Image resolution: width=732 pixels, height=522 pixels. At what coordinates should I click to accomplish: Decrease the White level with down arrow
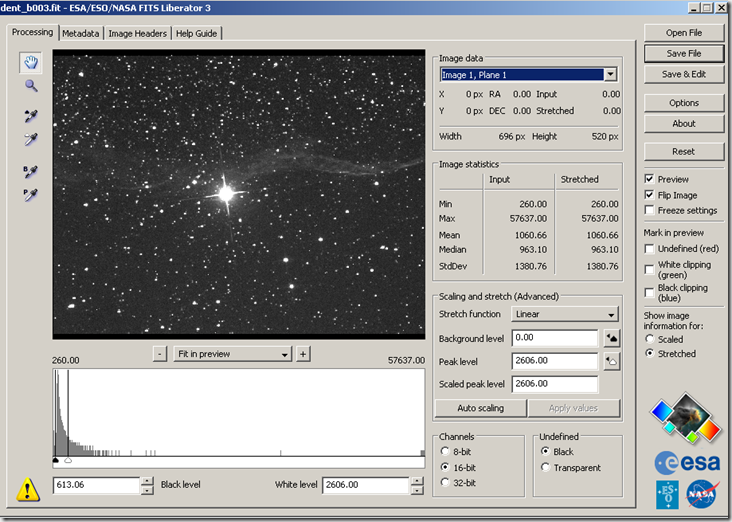[417, 490]
